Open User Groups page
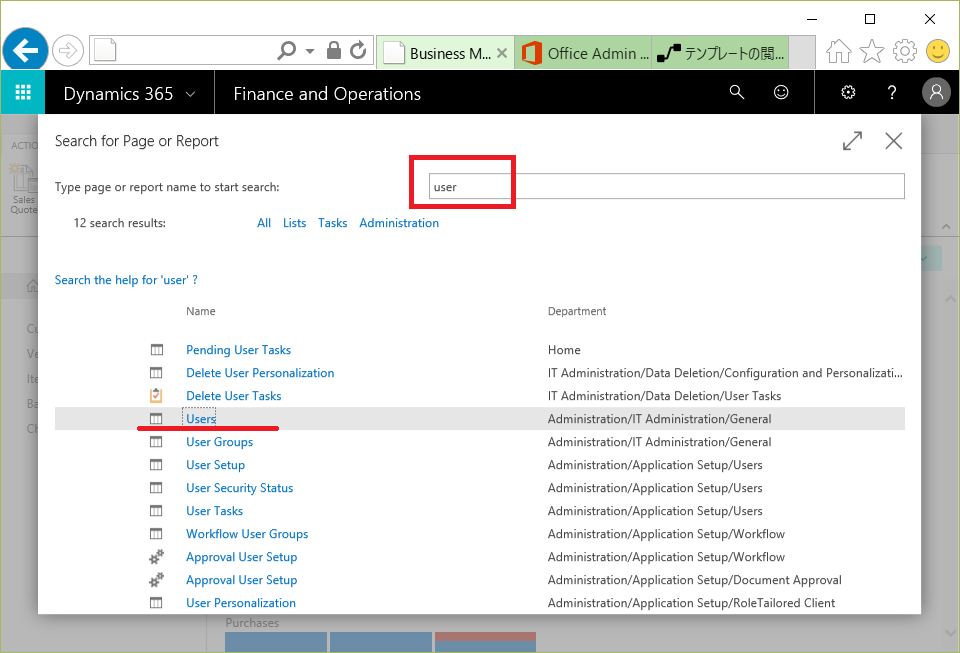The image size is (960, 653). (x=220, y=442)
